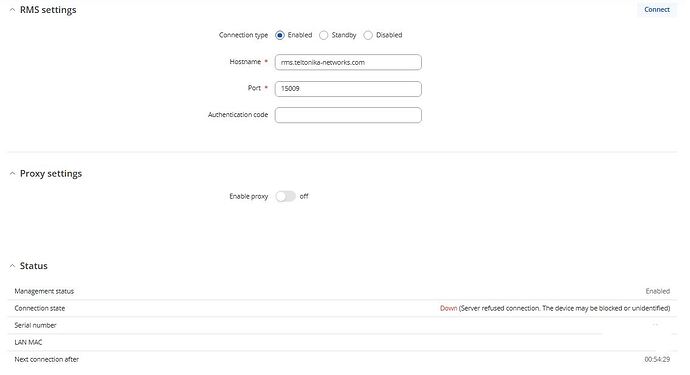Collapse the Status section chevron
The height and width of the screenshot is (375, 690).
(x=12, y=266)
